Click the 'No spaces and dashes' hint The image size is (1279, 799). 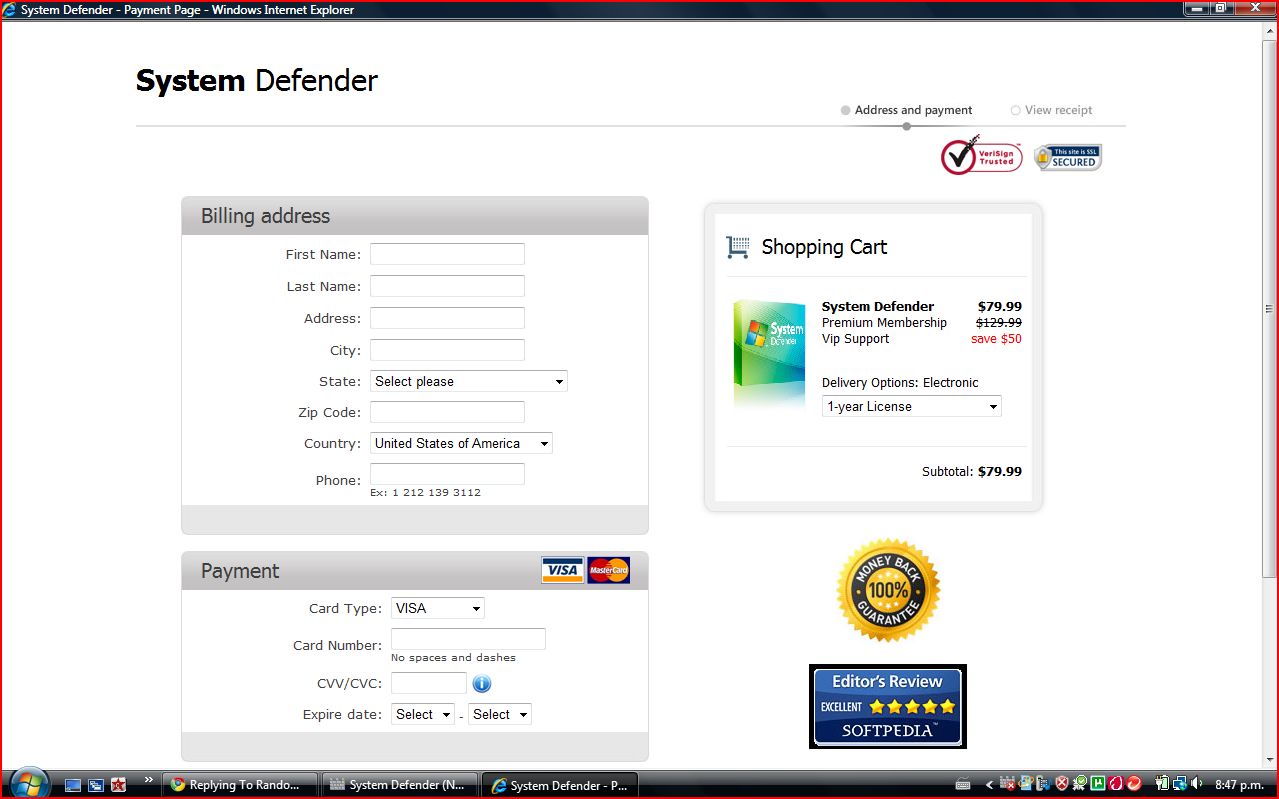(x=453, y=658)
